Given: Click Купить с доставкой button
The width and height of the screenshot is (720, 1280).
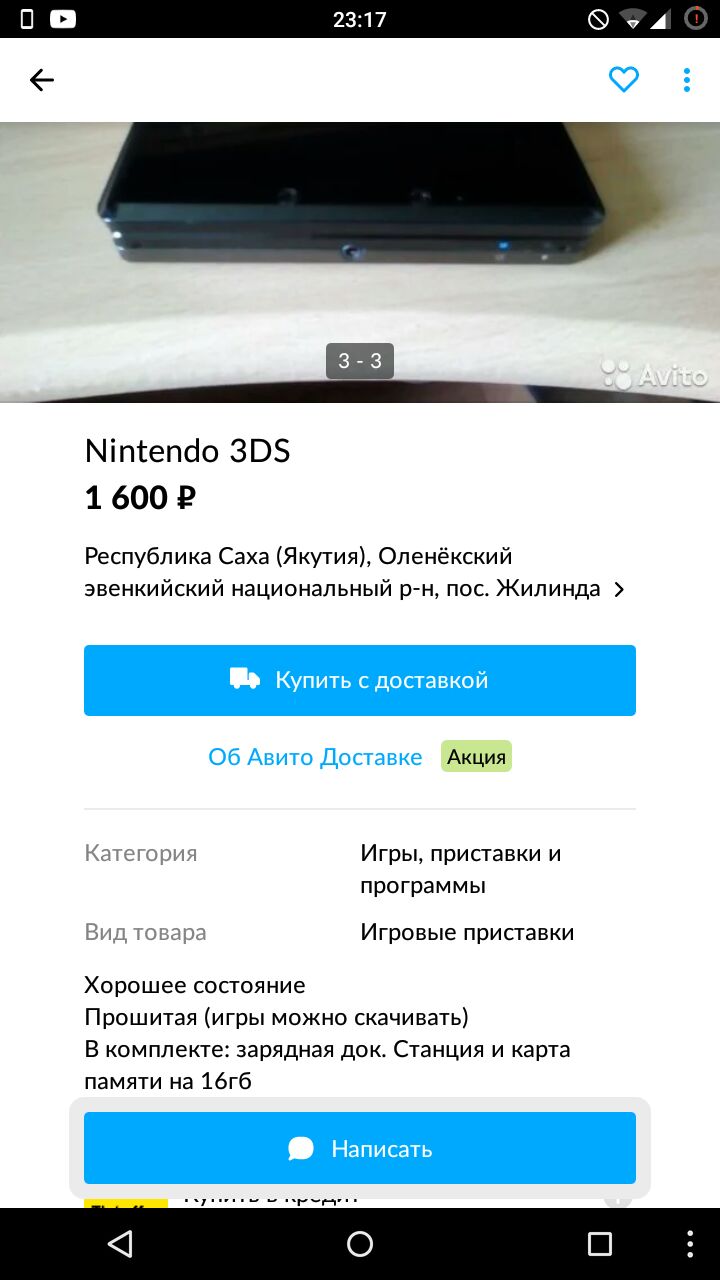Looking at the screenshot, I should pos(360,680).
